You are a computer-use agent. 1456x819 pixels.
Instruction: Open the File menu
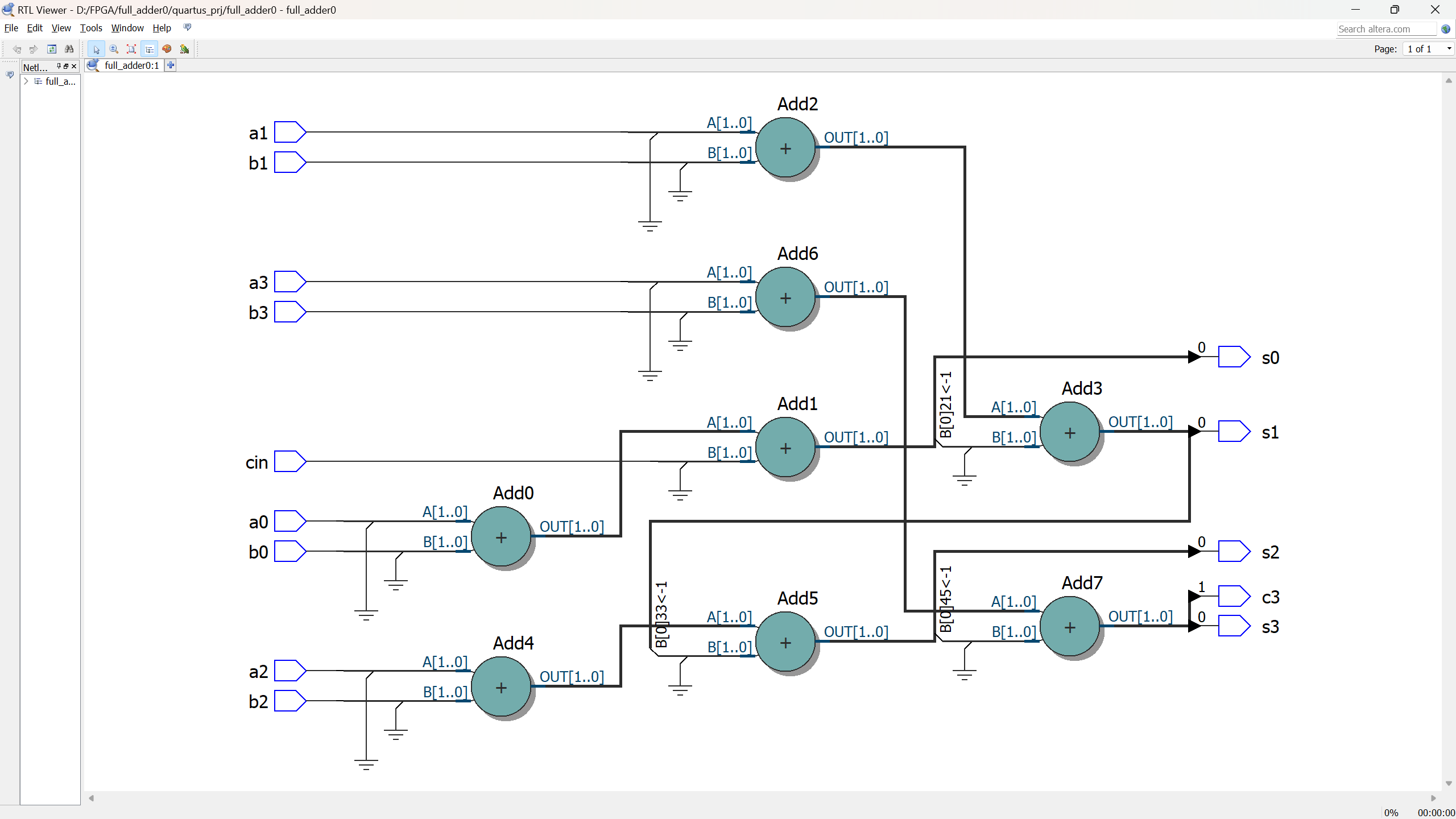click(11, 28)
